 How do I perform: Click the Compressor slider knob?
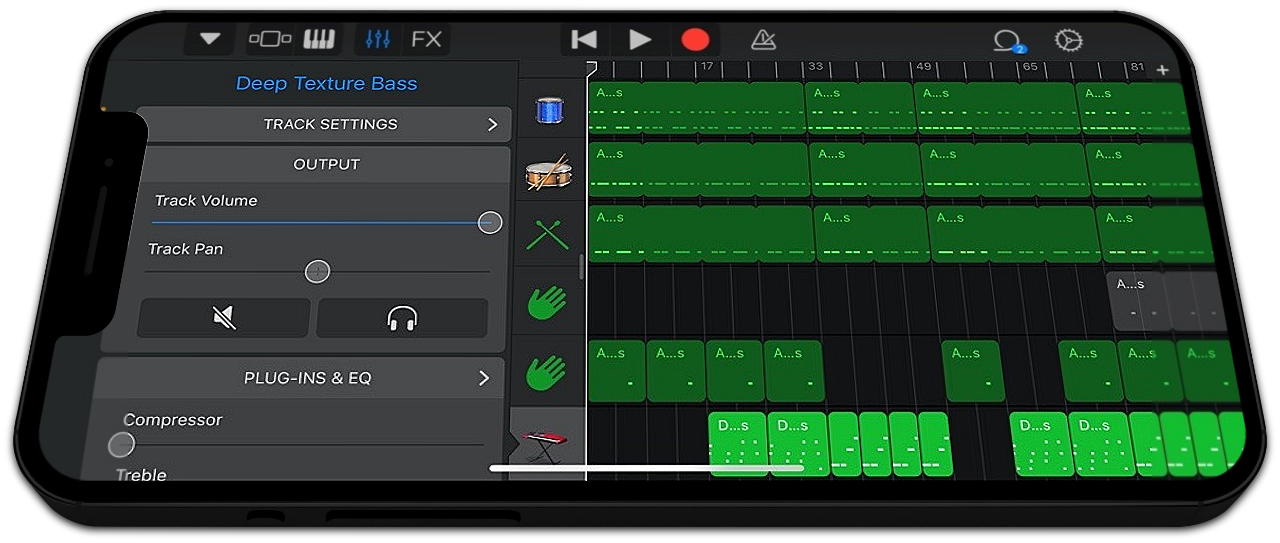121,444
